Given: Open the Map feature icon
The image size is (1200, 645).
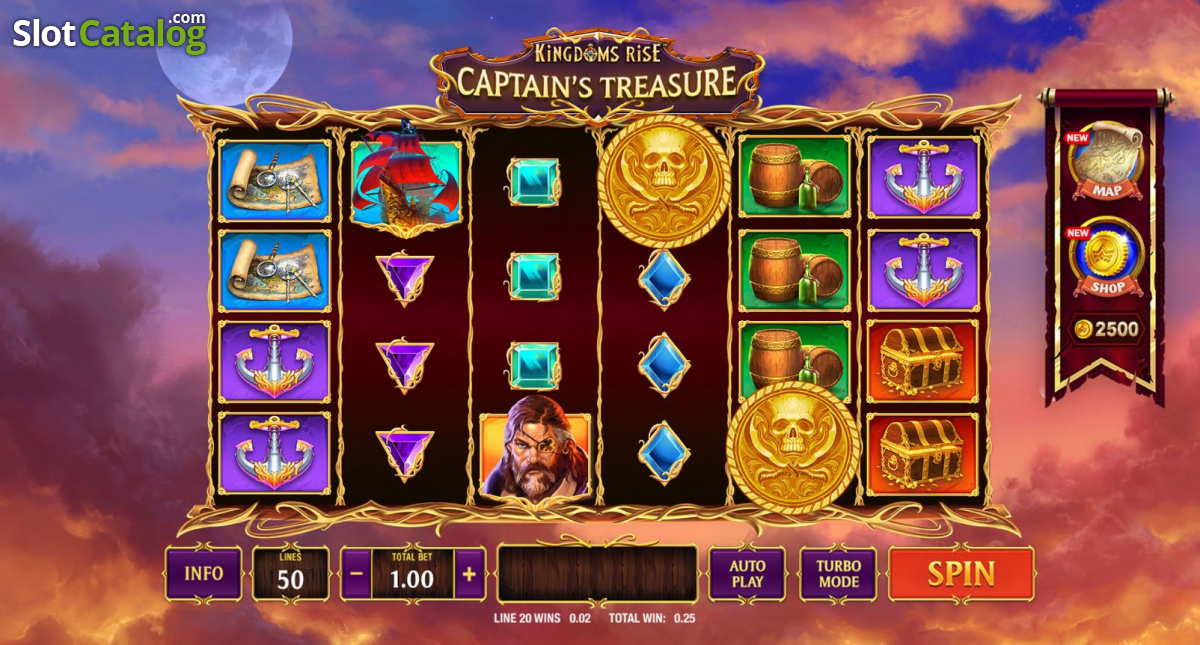Looking at the screenshot, I should (x=1103, y=160).
